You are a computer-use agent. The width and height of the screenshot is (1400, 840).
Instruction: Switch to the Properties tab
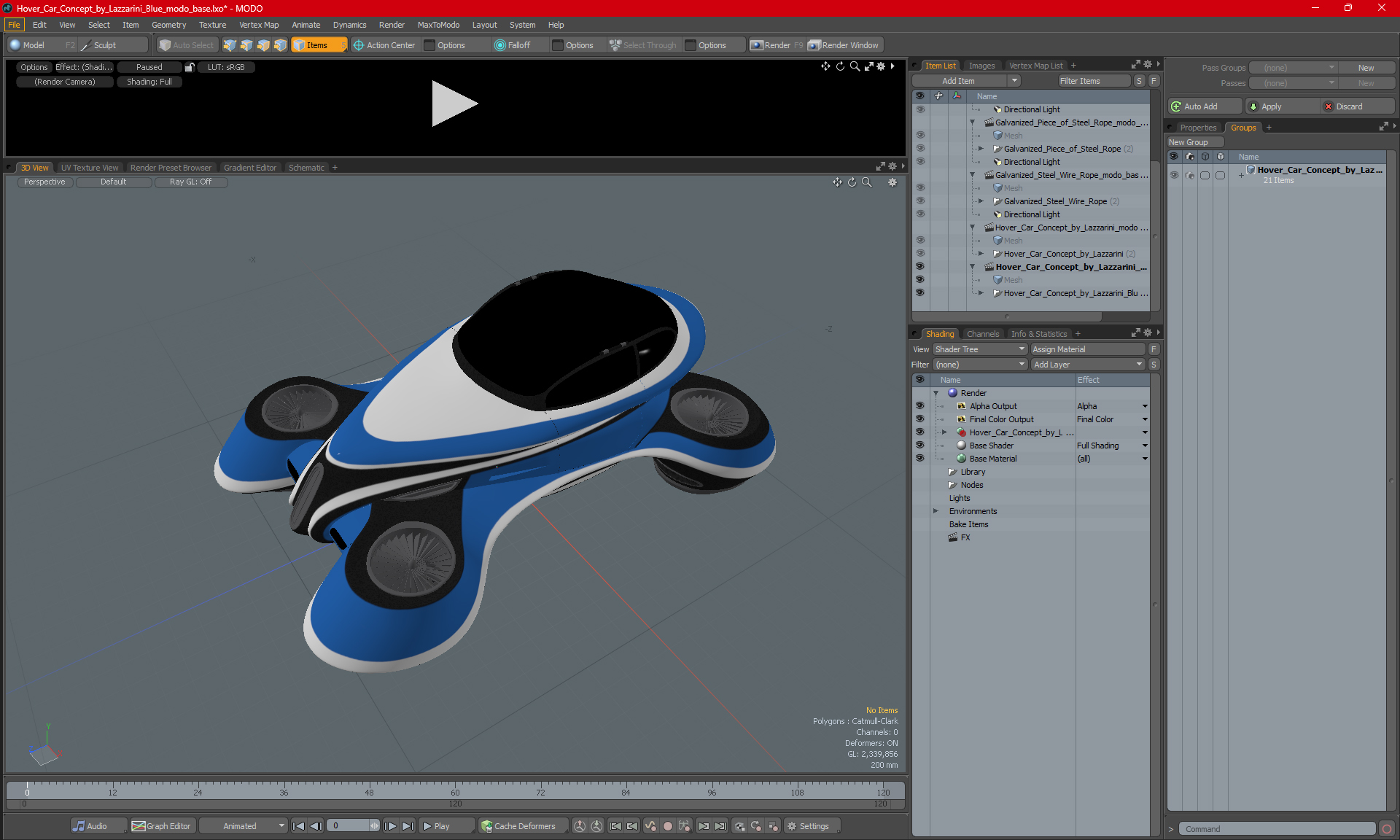click(1198, 128)
